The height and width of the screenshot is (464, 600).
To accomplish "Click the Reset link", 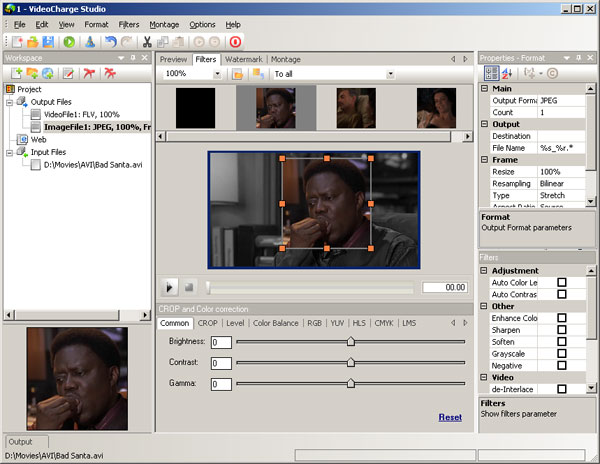I will pos(450,417).
